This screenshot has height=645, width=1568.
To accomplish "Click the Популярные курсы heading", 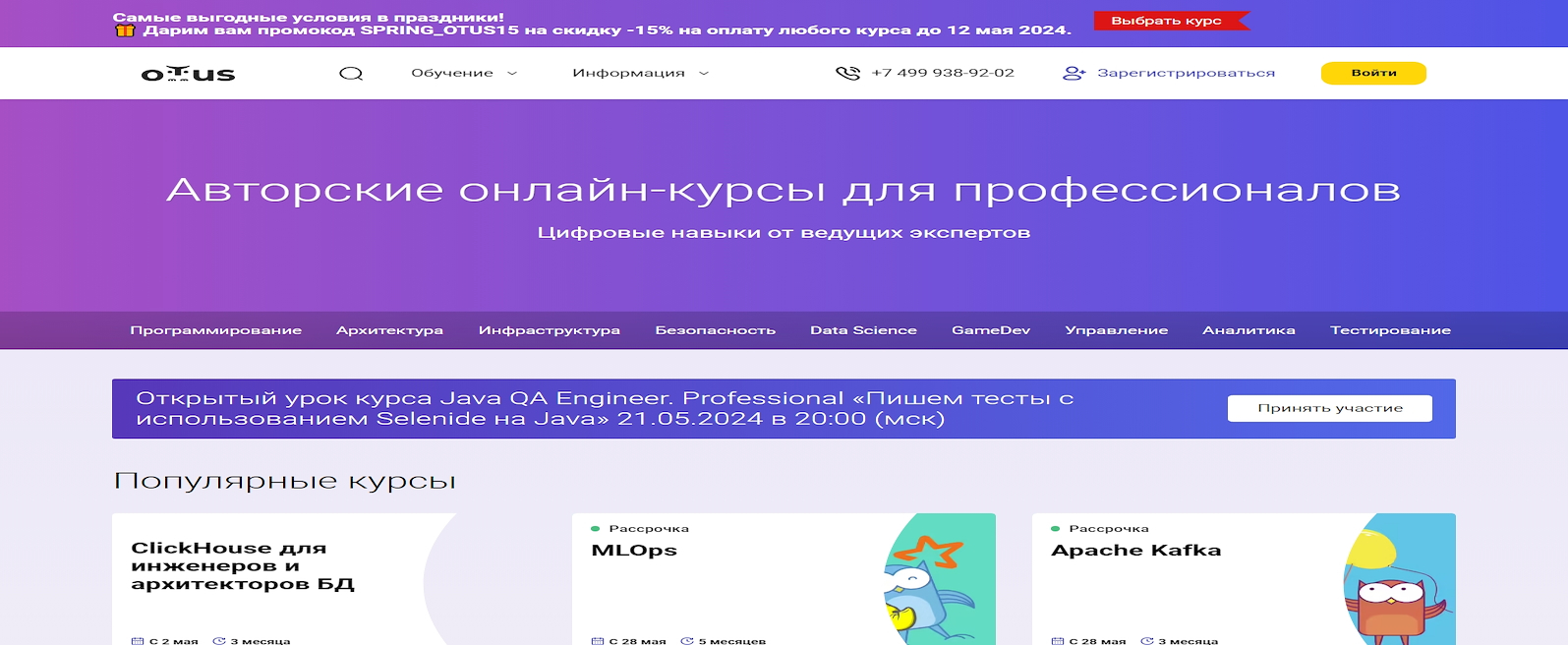I will 285,482.
